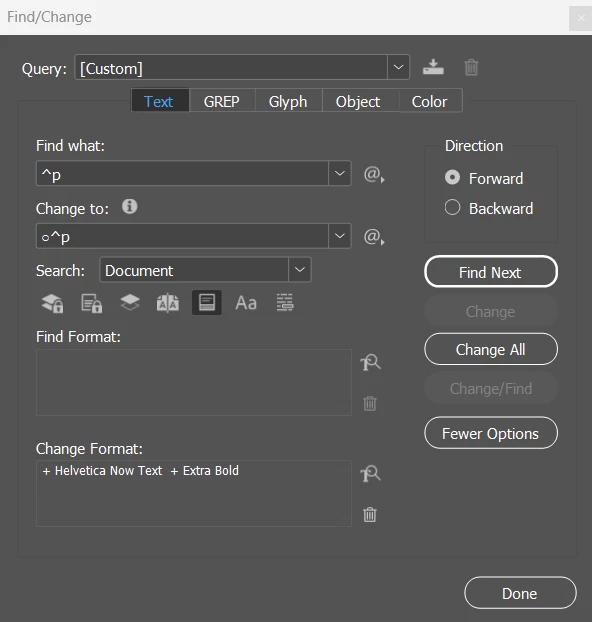Expand Change to history dropdown arrow
The height and width of the screenshot is (622, 592).
[340, 236]
